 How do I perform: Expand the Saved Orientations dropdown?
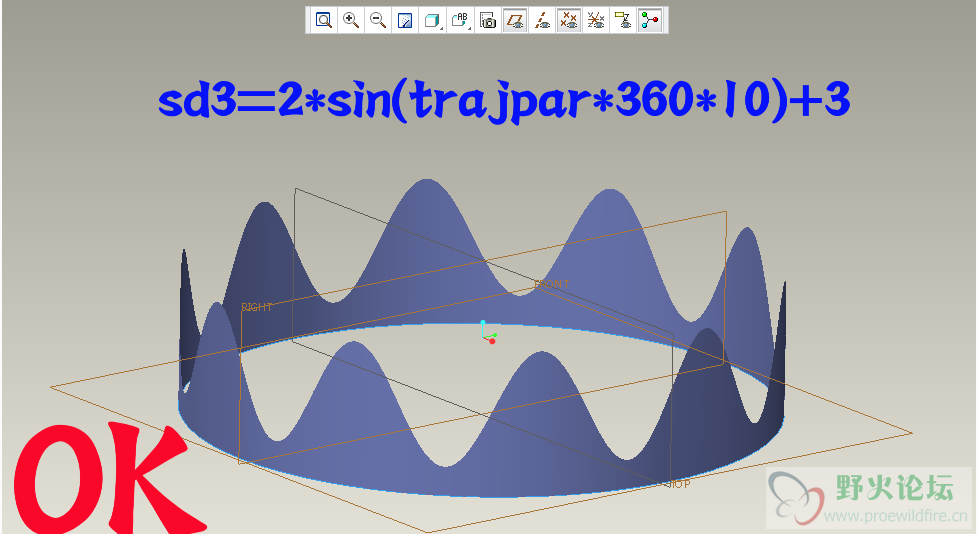461,20
